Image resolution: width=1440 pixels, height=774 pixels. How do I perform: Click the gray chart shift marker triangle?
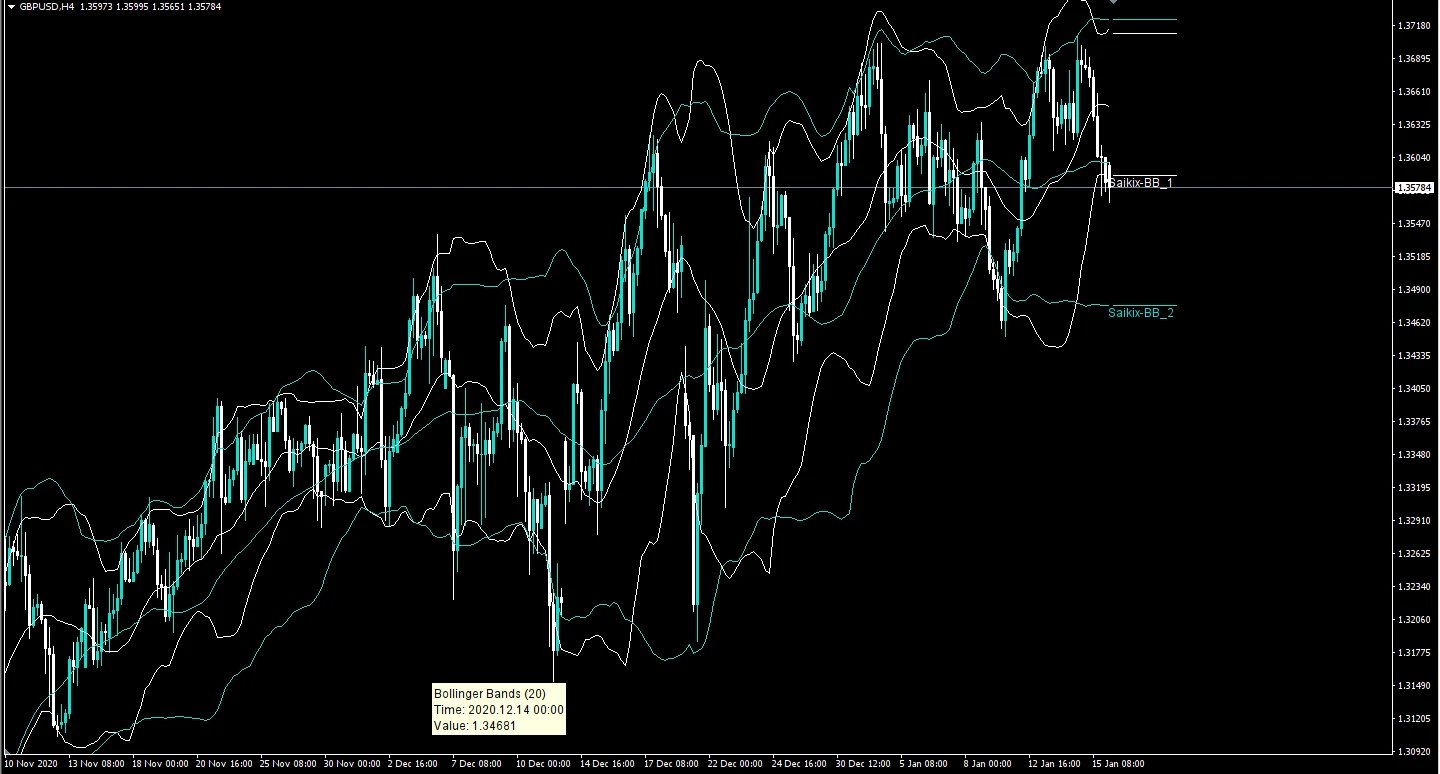pyautogui.click(x=1114, y=3)
